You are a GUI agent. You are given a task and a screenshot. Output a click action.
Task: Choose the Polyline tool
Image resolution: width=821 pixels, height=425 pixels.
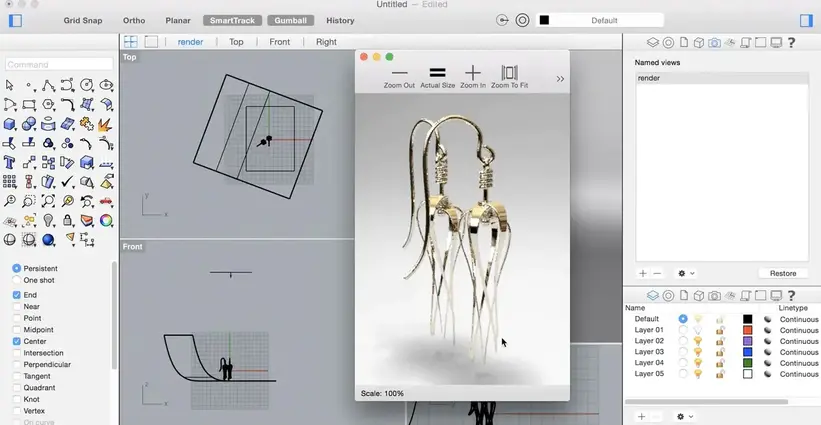click(x=48, y=85)
